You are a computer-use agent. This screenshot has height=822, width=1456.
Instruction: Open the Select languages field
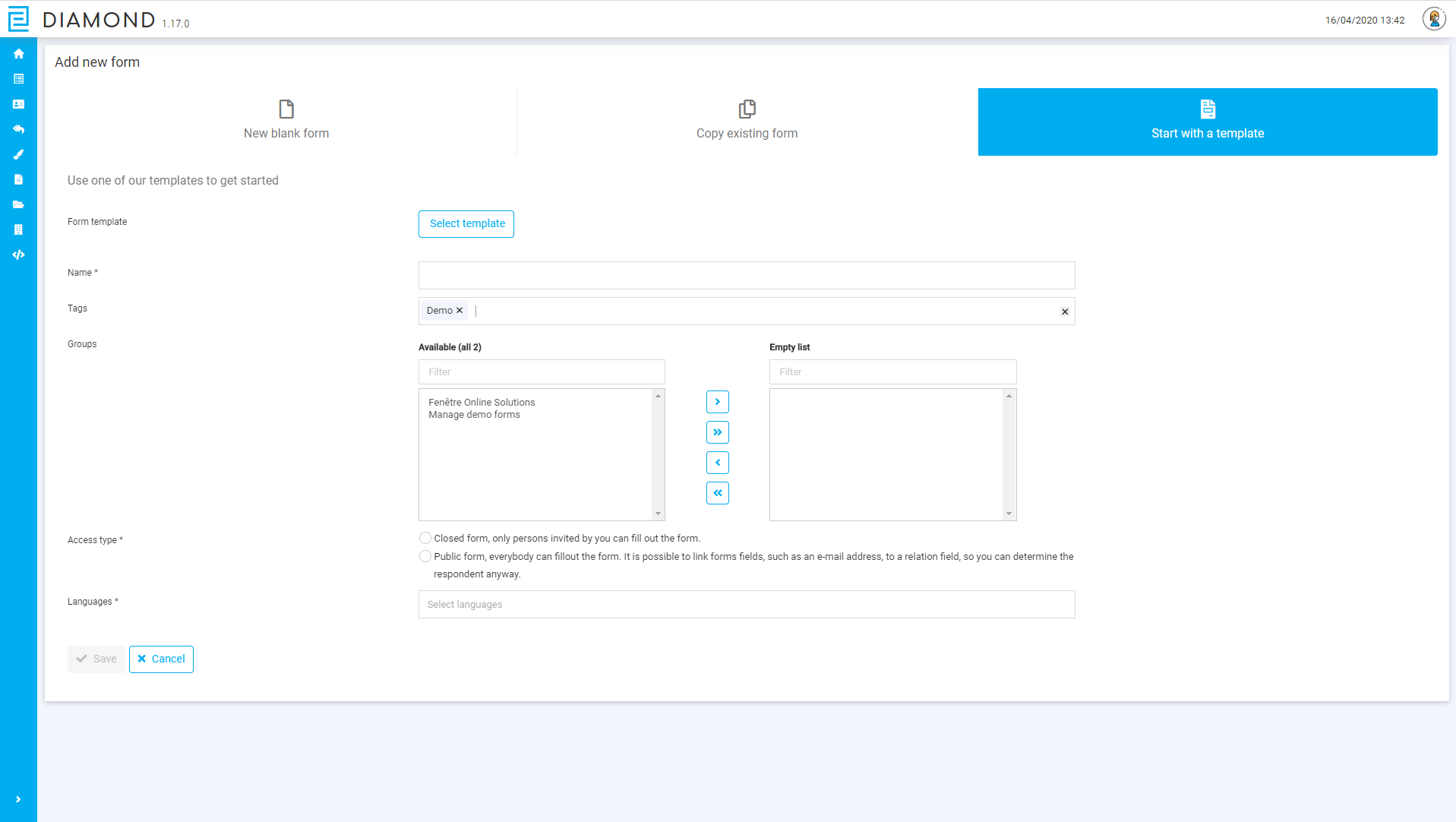[747, 604]
